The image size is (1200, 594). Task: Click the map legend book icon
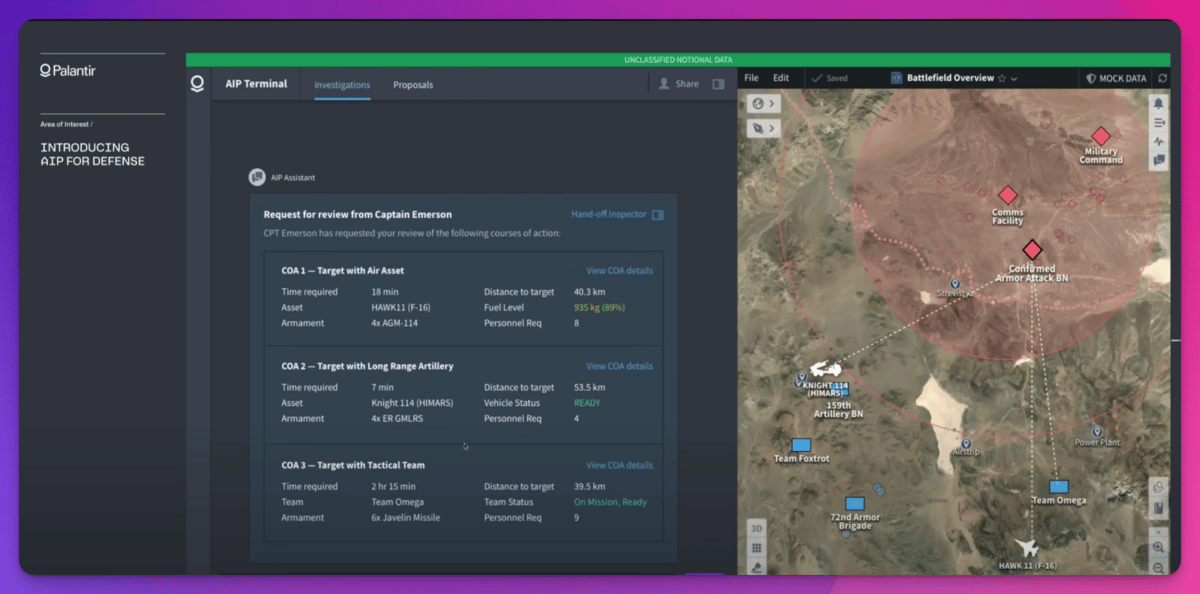1158,508
